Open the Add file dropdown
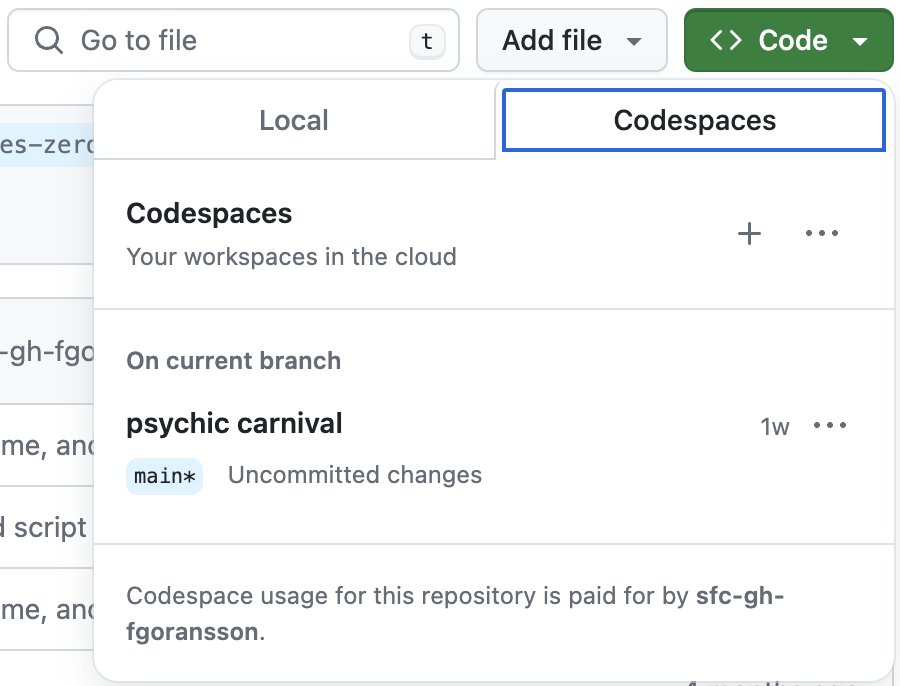This screenshot has height=686, width=900. coord(572,40)
